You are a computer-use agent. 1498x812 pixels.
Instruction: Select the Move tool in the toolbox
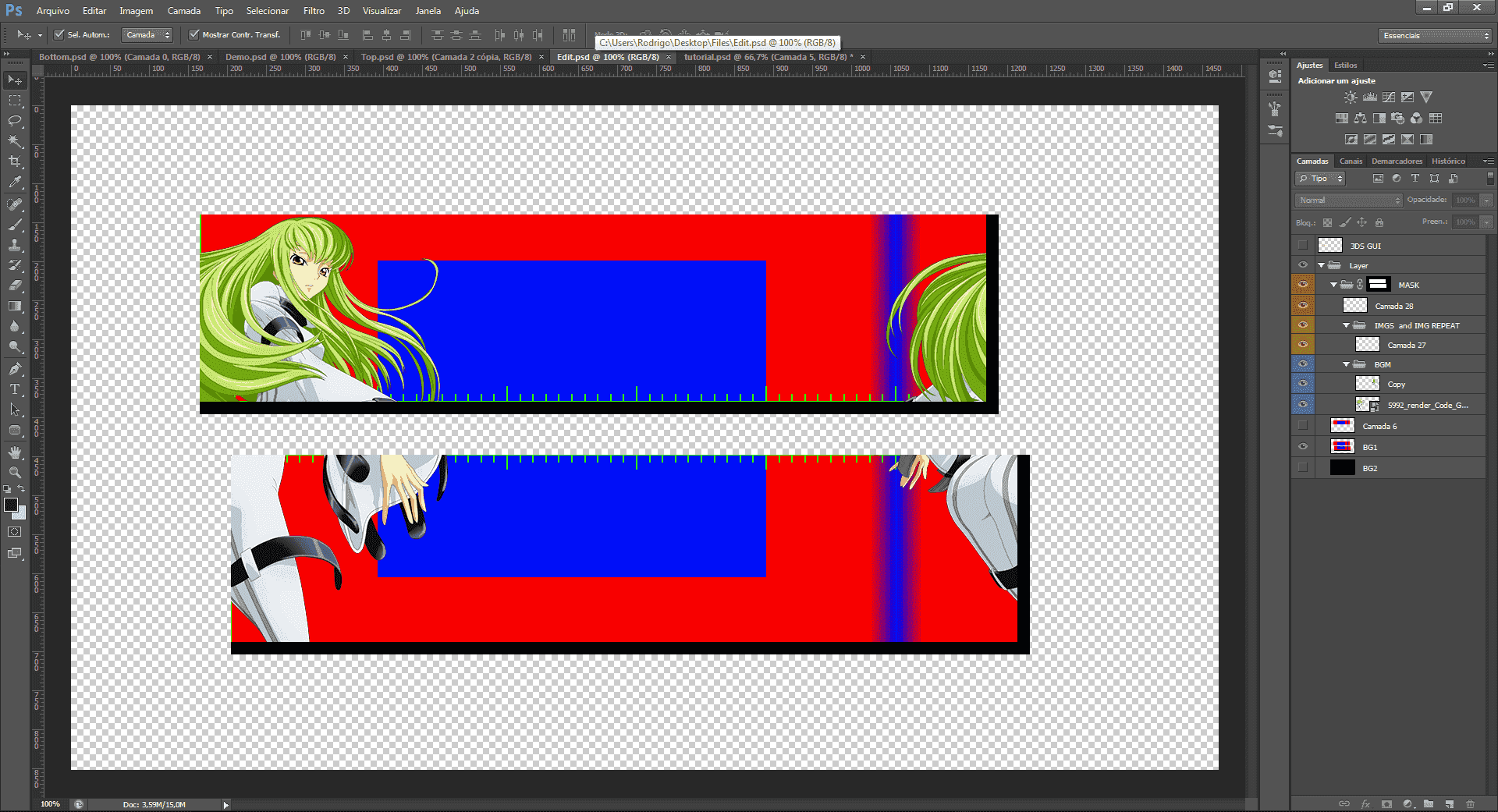15,80
